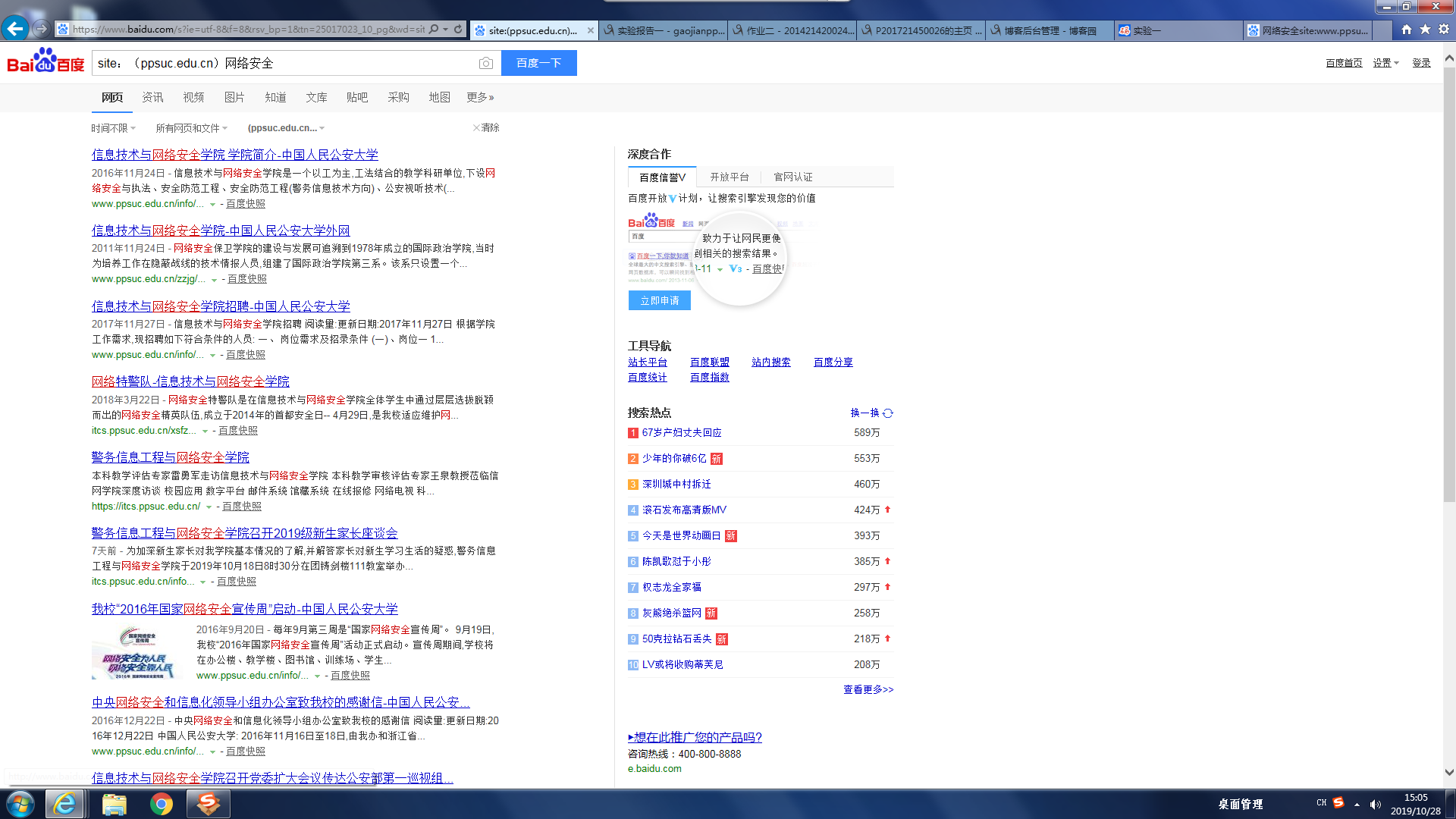Click the 2016 cybersecurity week result thumbnail

tap(137, 652)
